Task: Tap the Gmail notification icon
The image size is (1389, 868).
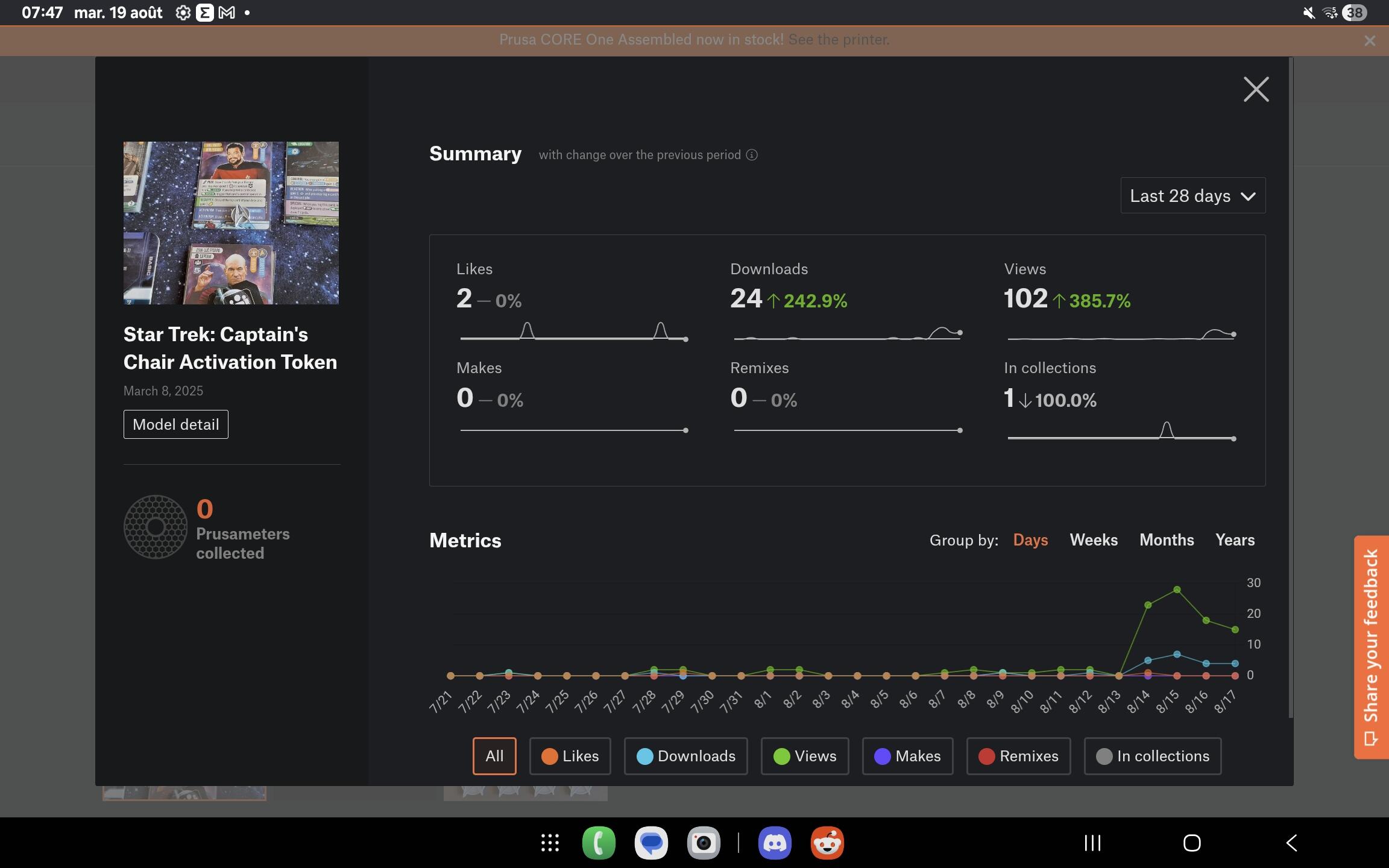Action: coord(227,13)
